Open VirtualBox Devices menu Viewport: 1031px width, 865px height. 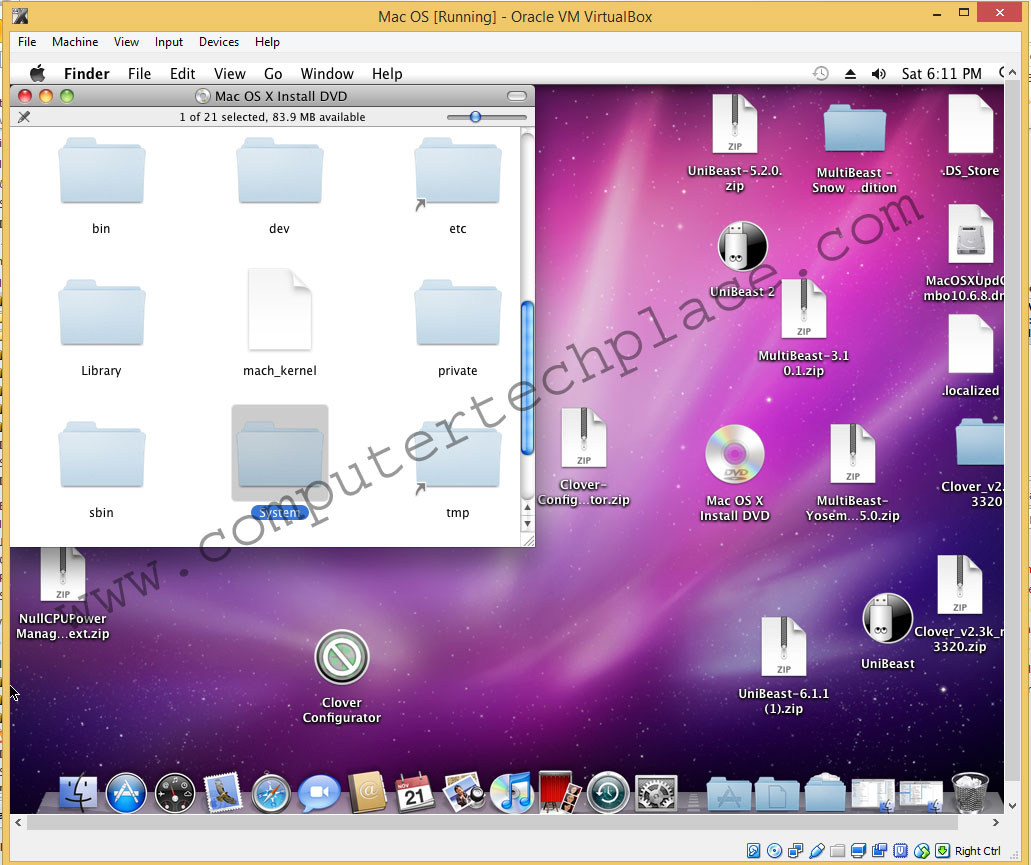219,42
